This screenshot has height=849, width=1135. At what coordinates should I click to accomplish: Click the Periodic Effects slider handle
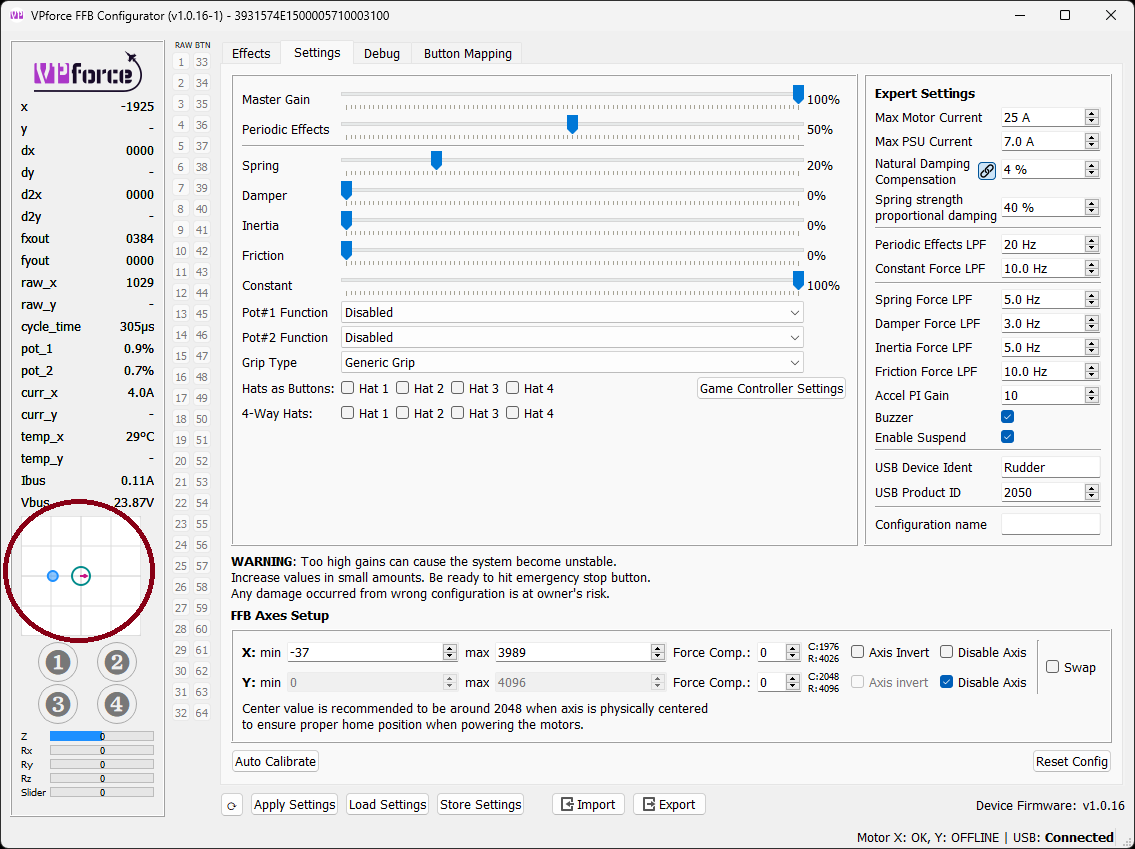(573, 124)
